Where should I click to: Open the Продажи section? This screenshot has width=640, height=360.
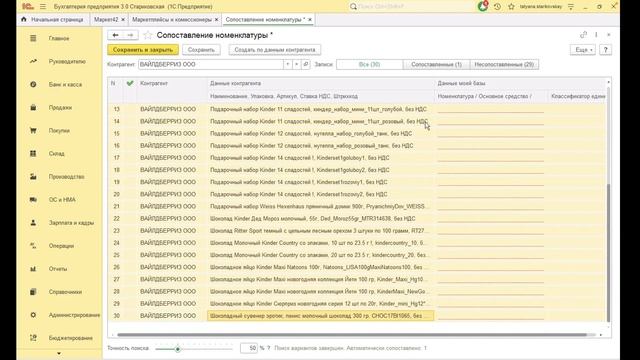[59, 107]
